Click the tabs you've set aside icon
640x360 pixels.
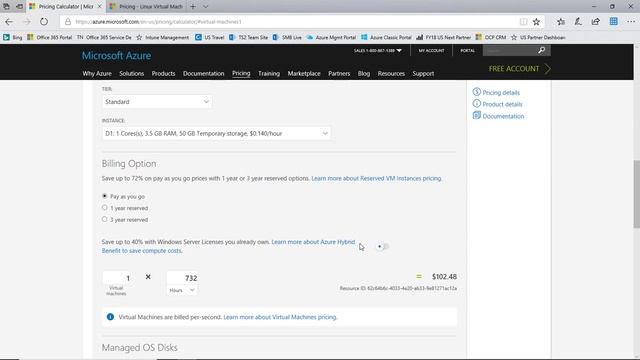coord(6,7)
